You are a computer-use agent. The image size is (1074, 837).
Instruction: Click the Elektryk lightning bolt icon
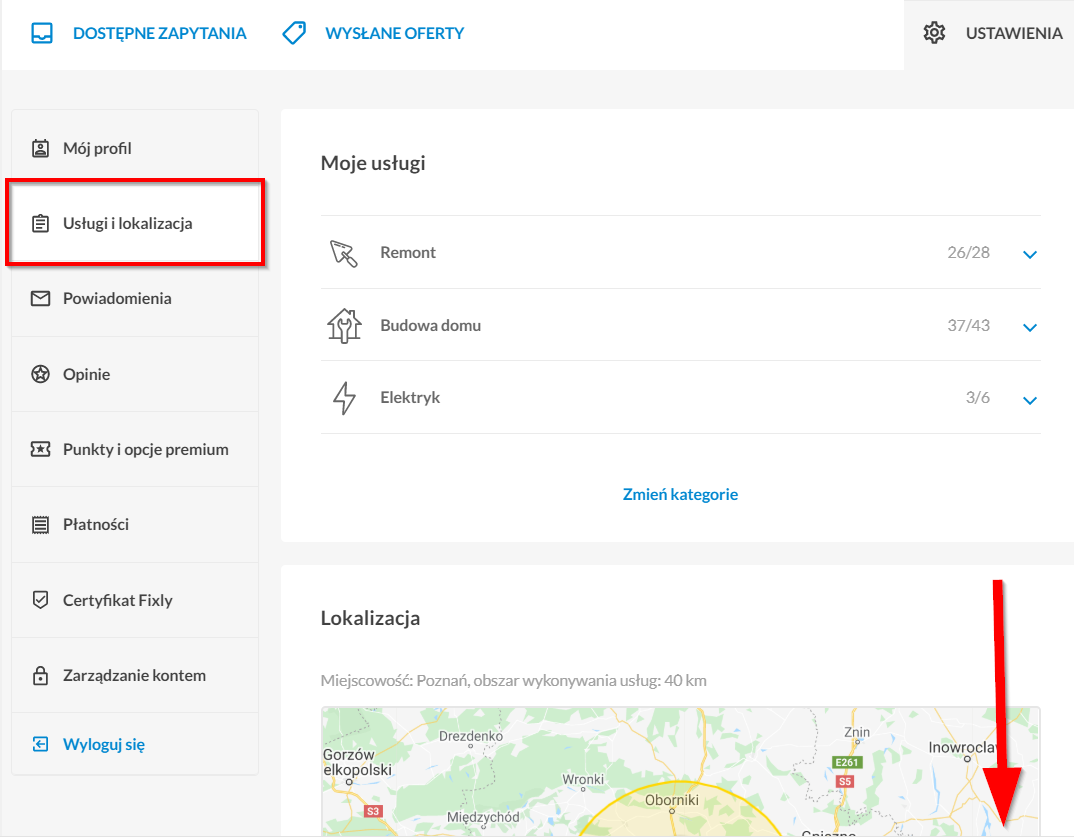(344, 398)
